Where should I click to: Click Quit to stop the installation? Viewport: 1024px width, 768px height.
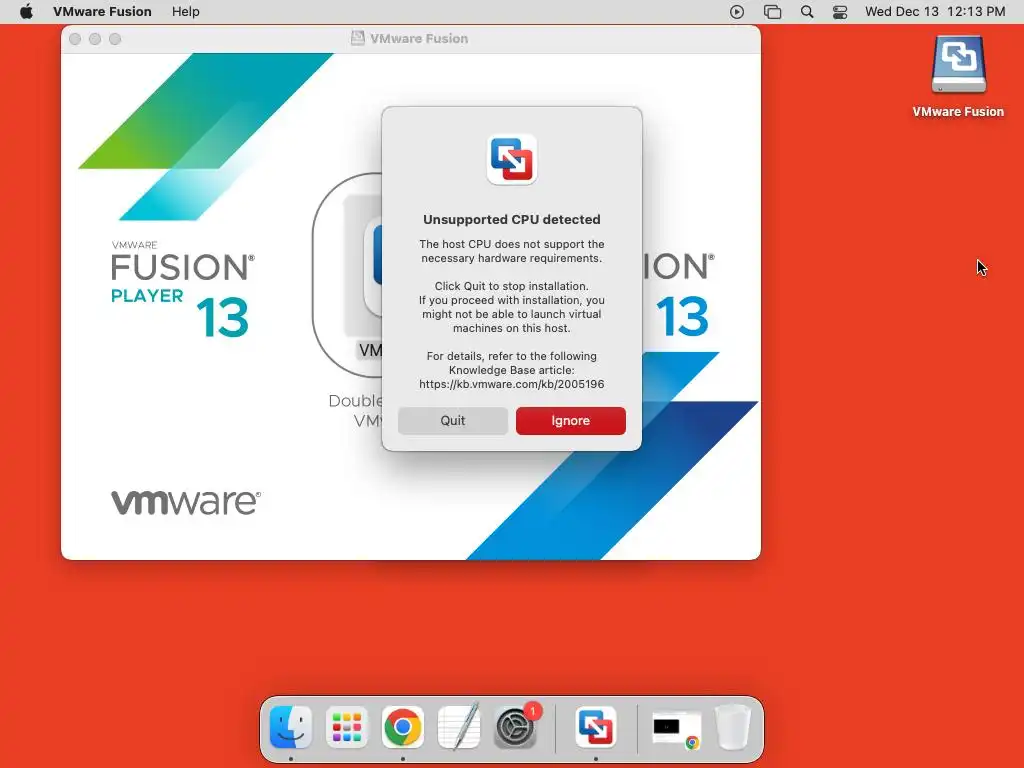pos(453,421)
